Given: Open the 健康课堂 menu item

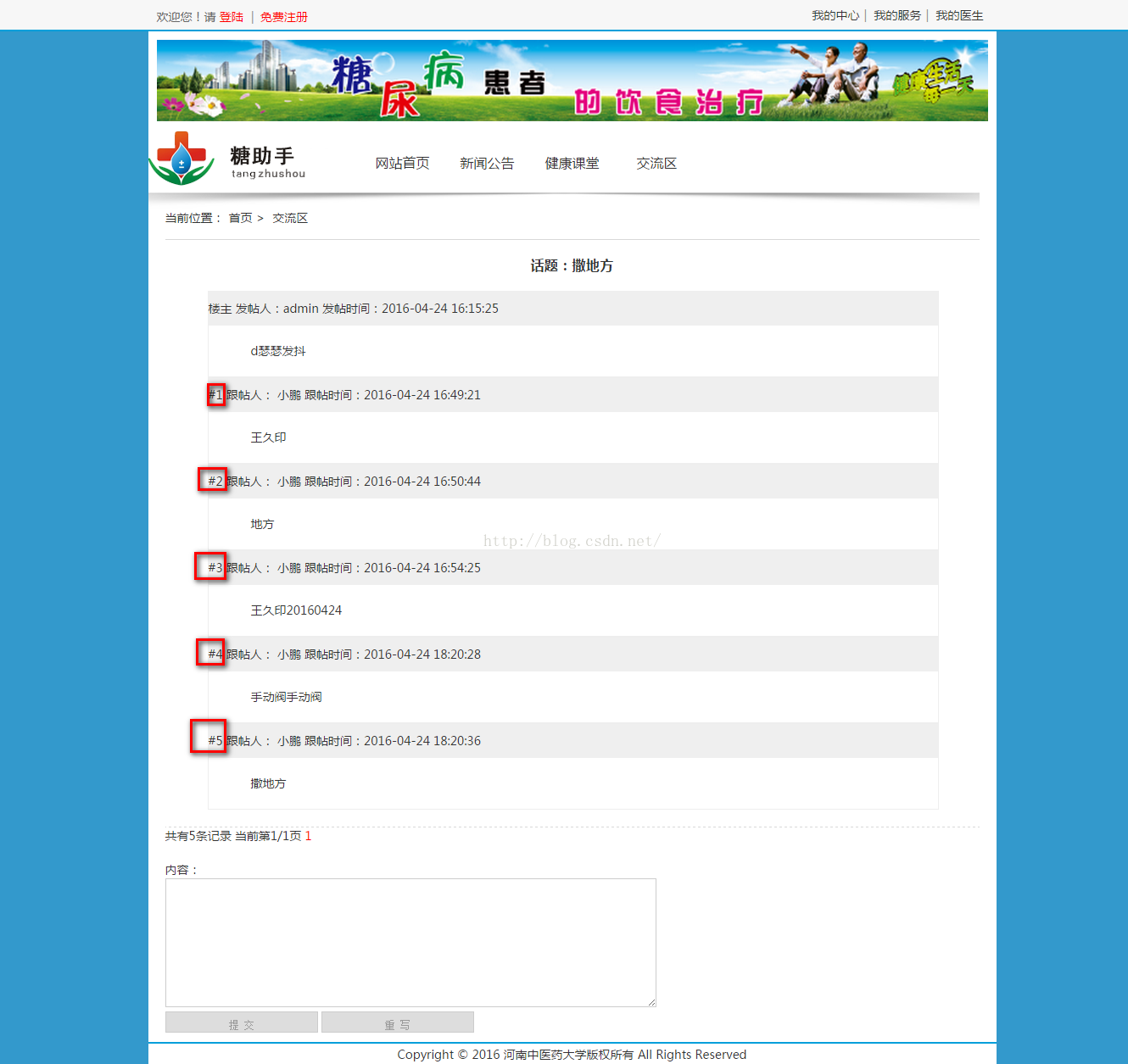Looking at the screenshot, I should click(572, 163).
